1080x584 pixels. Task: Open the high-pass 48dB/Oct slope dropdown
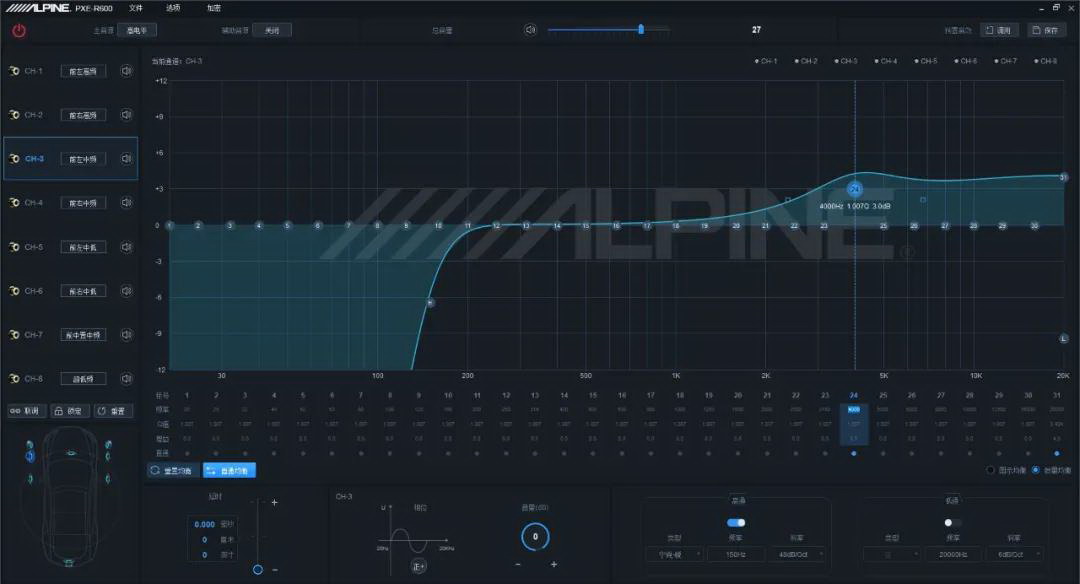click(798, 554)
